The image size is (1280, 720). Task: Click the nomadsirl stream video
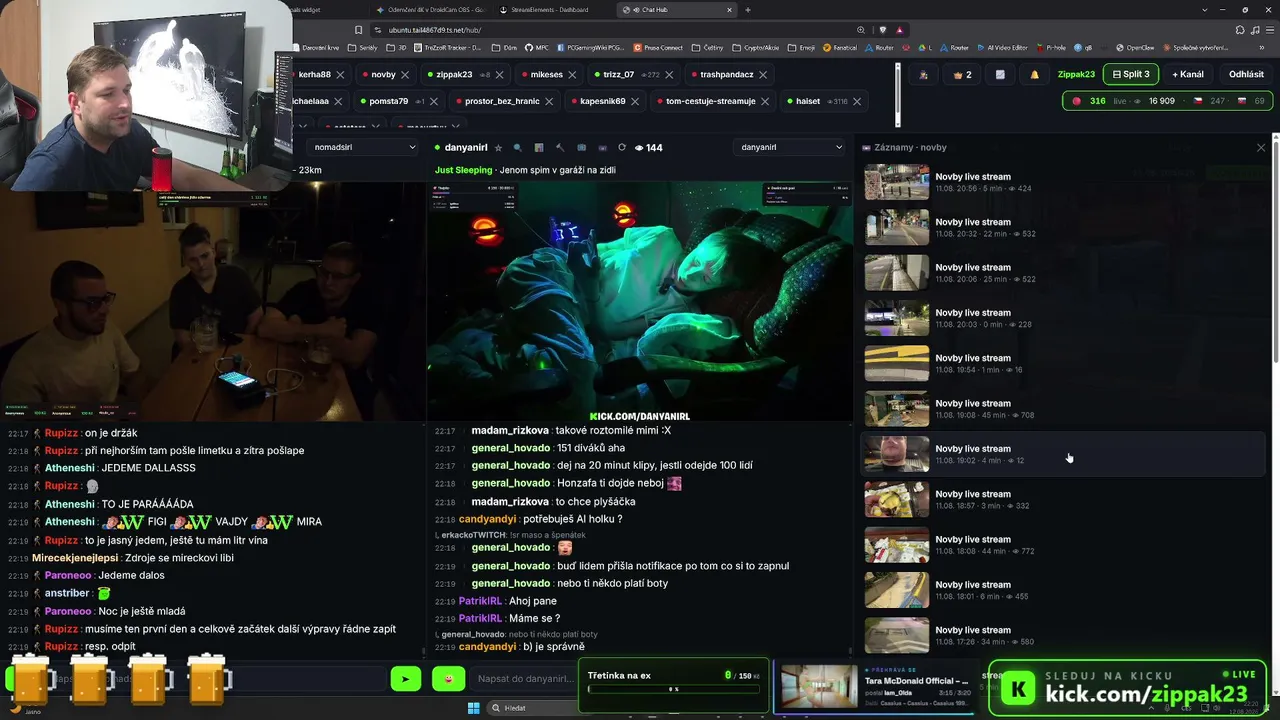click(x=212, y=300)
